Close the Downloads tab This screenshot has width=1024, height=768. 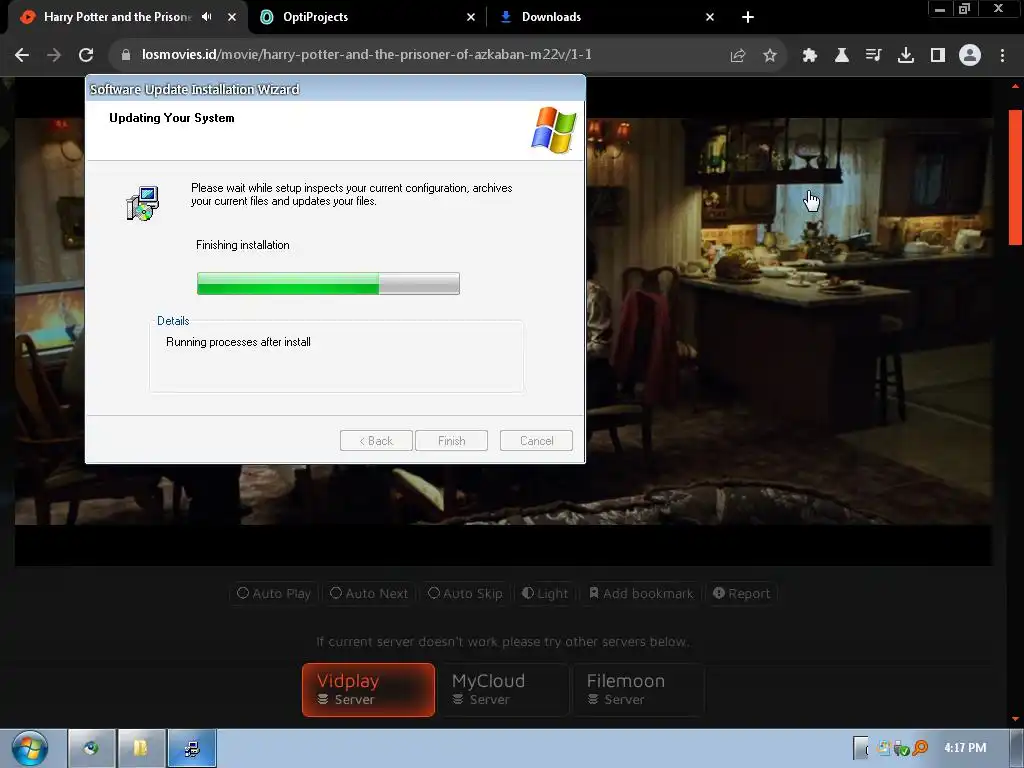coord(710,17)
